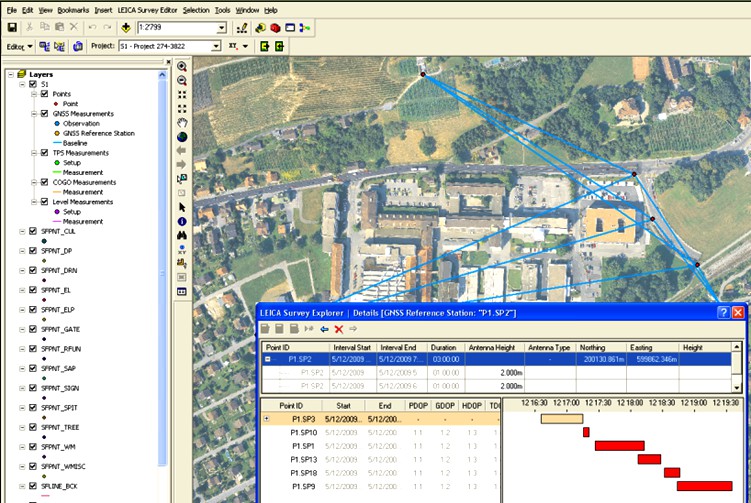This screenshot has height=503, width=751.
Task: Select the P1.SP13 row in observations list
Action: coord(381,459)
